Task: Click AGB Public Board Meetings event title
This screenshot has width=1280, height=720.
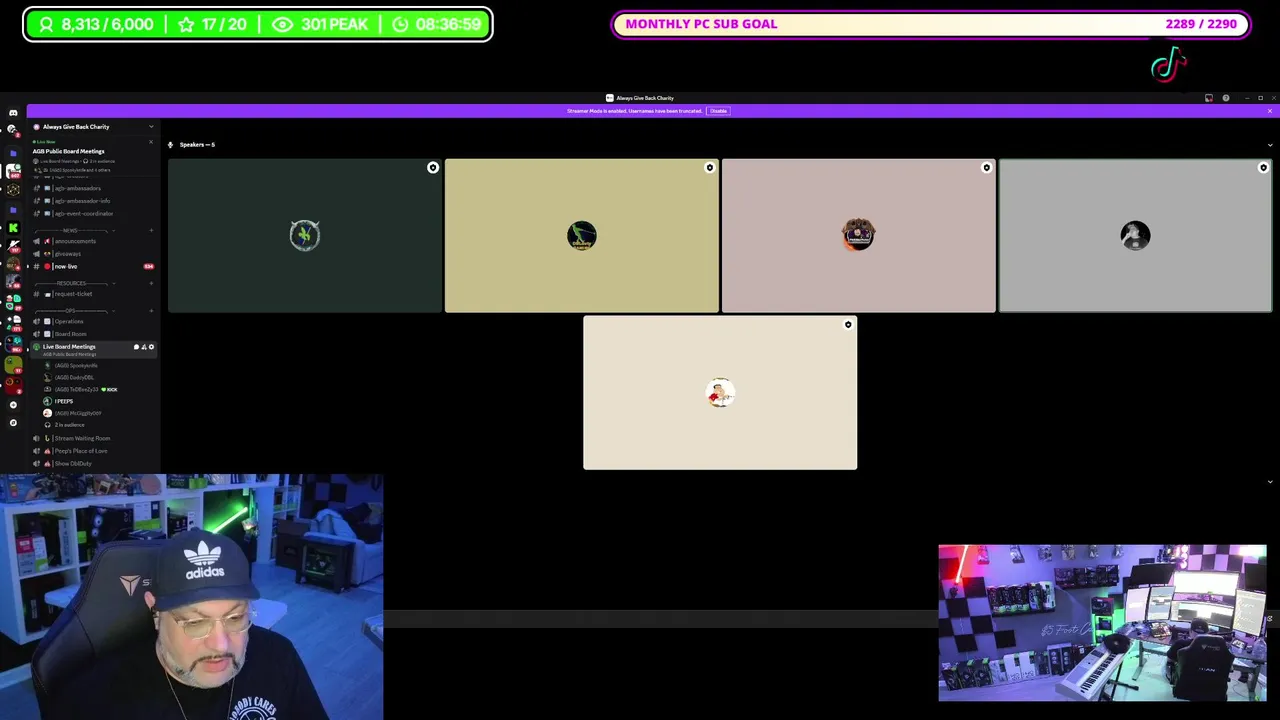Action: tap(68, 152)
